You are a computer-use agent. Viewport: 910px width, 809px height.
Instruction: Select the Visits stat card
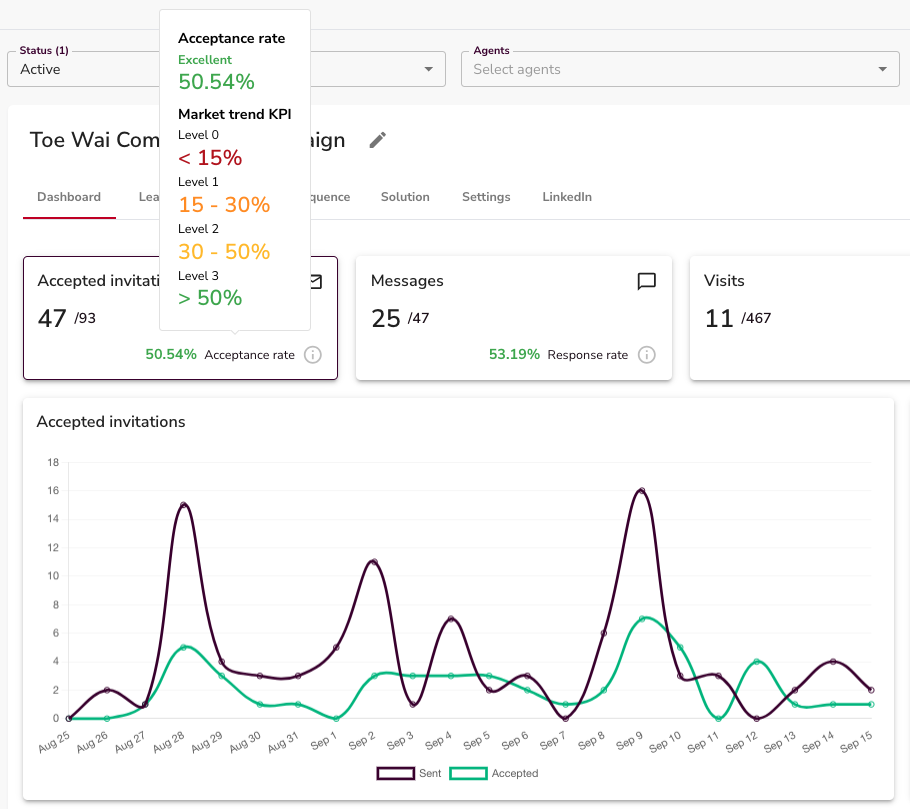800,318
